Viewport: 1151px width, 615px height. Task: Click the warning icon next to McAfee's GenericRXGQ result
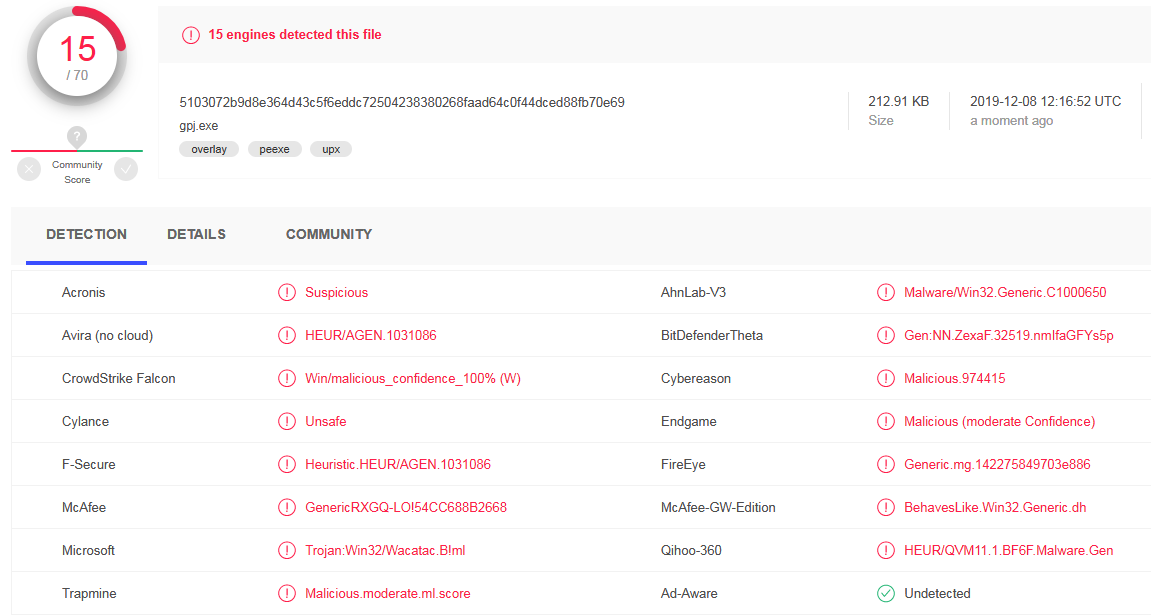tap(286, 507)
